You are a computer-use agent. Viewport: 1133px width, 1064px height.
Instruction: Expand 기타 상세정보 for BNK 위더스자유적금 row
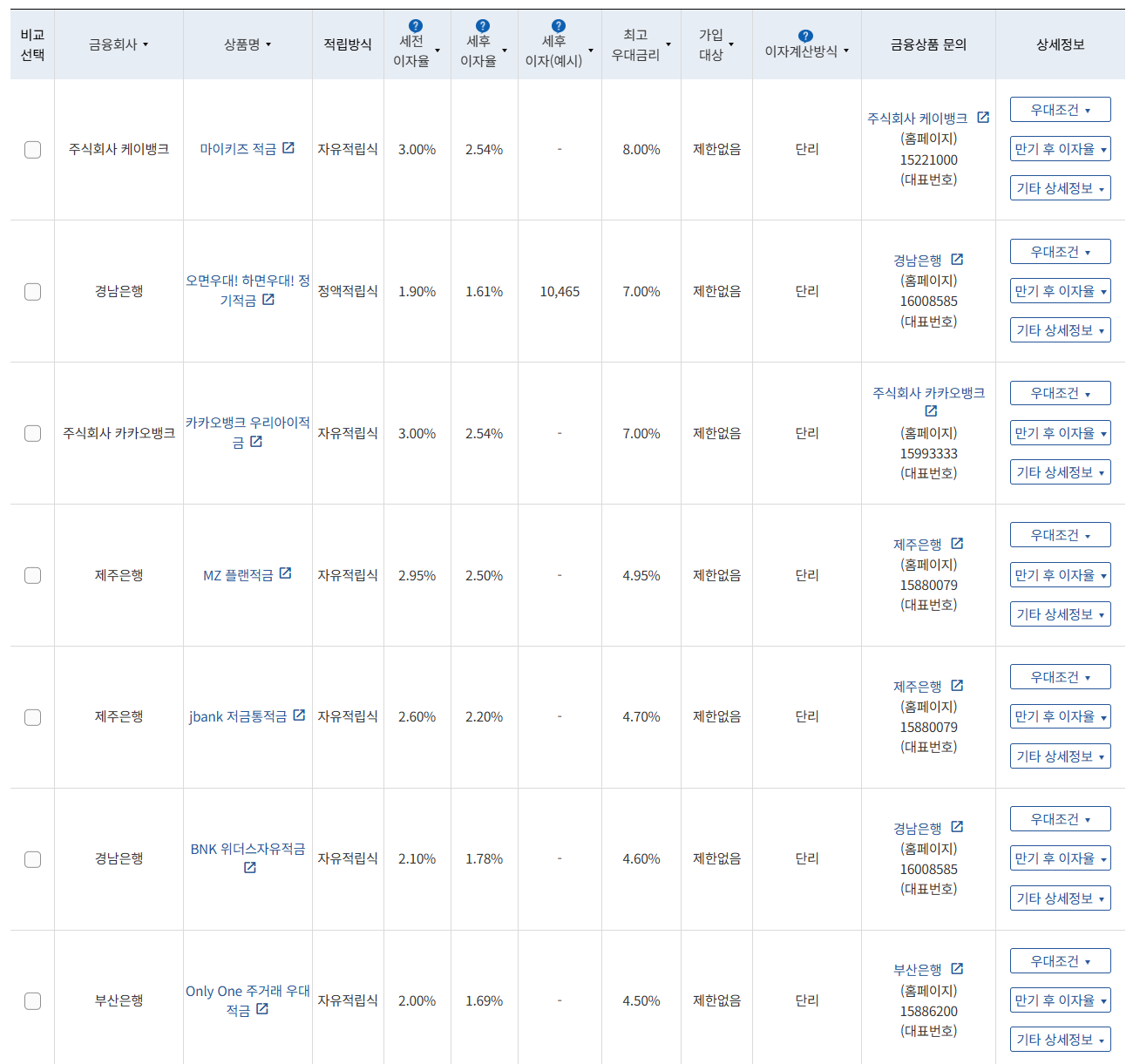1060,898
